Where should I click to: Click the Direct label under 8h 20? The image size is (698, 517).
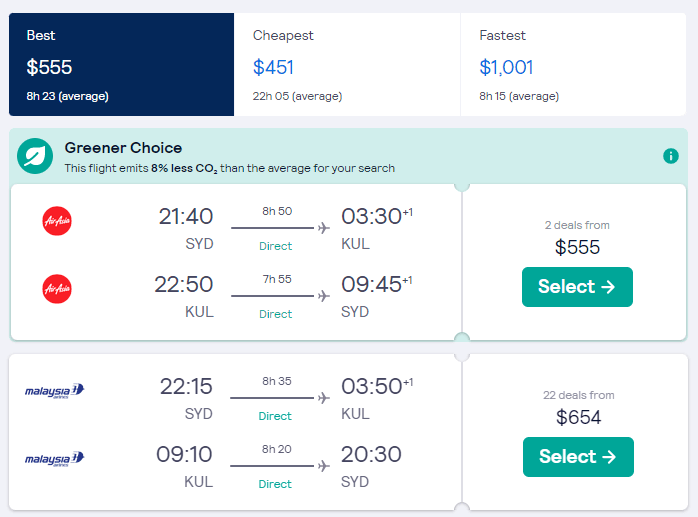point(276,484)
